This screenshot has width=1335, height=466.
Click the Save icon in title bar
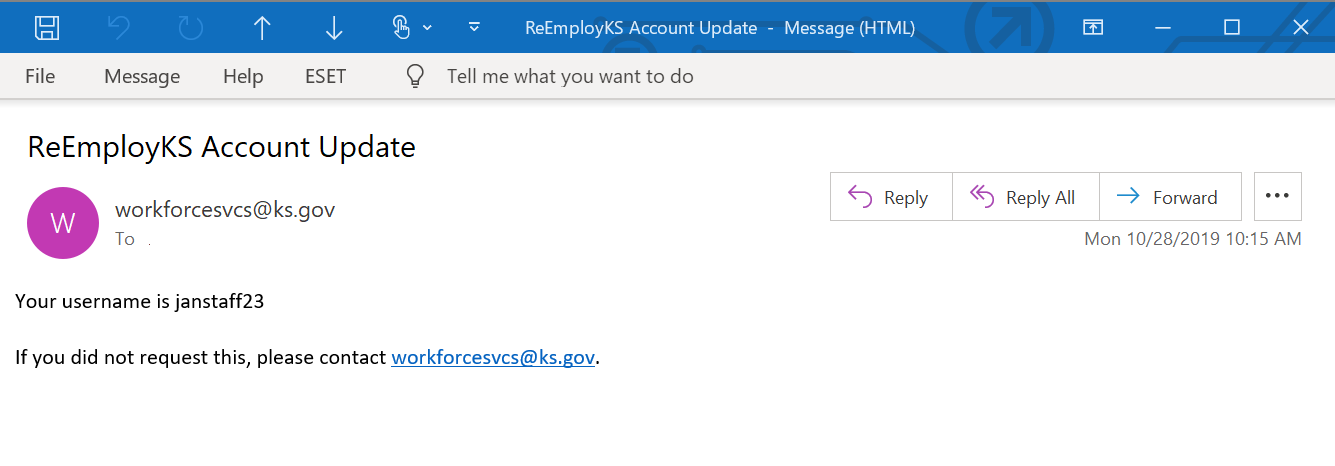point(47,28)
